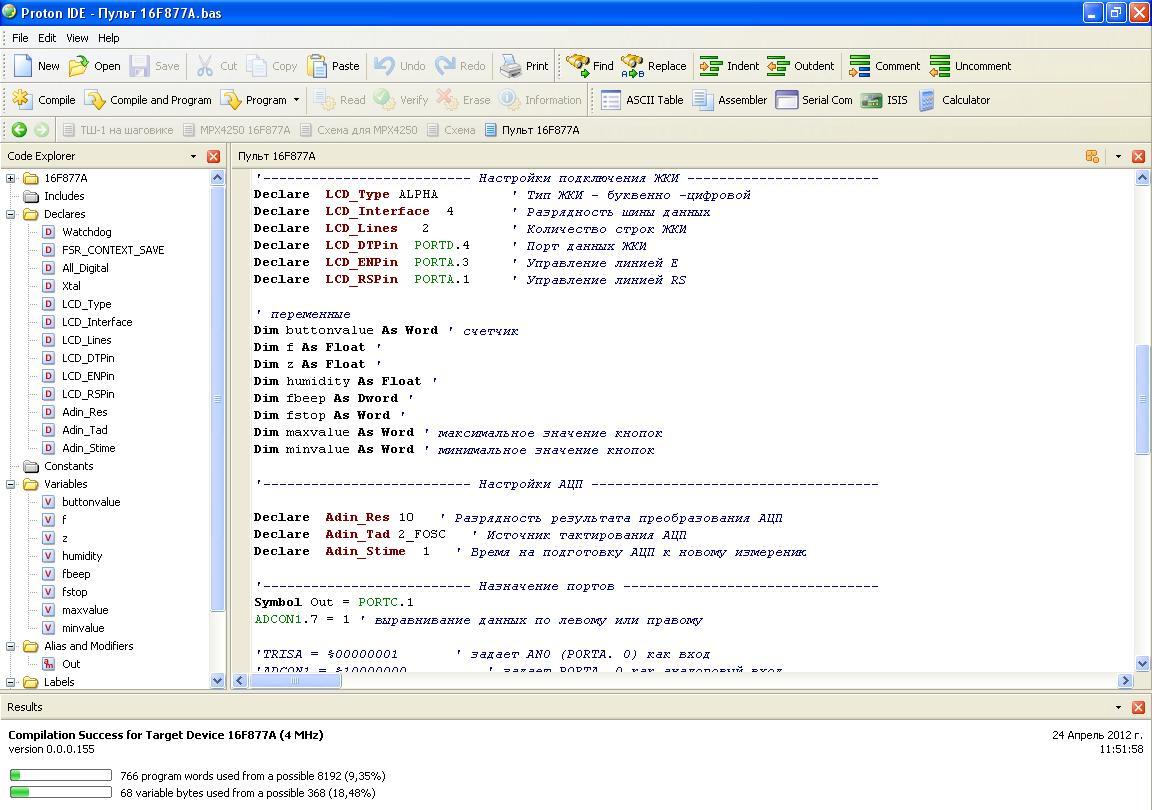
Task: Click the editor horizontal scrollbar thumb
Action: point(294,681)
